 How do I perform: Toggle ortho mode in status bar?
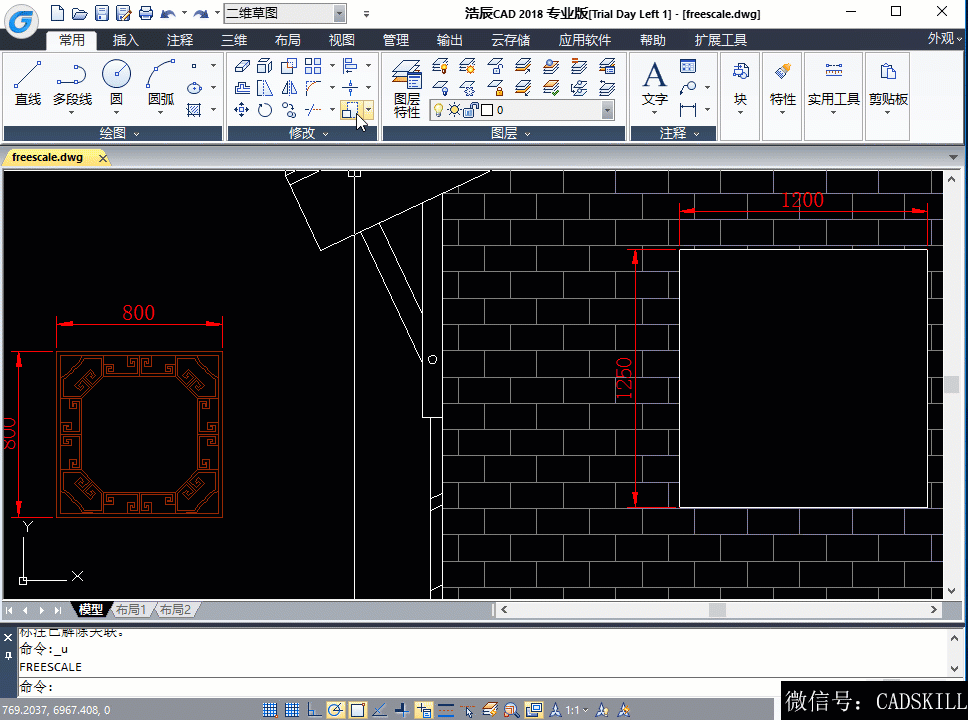pos(314,710)
